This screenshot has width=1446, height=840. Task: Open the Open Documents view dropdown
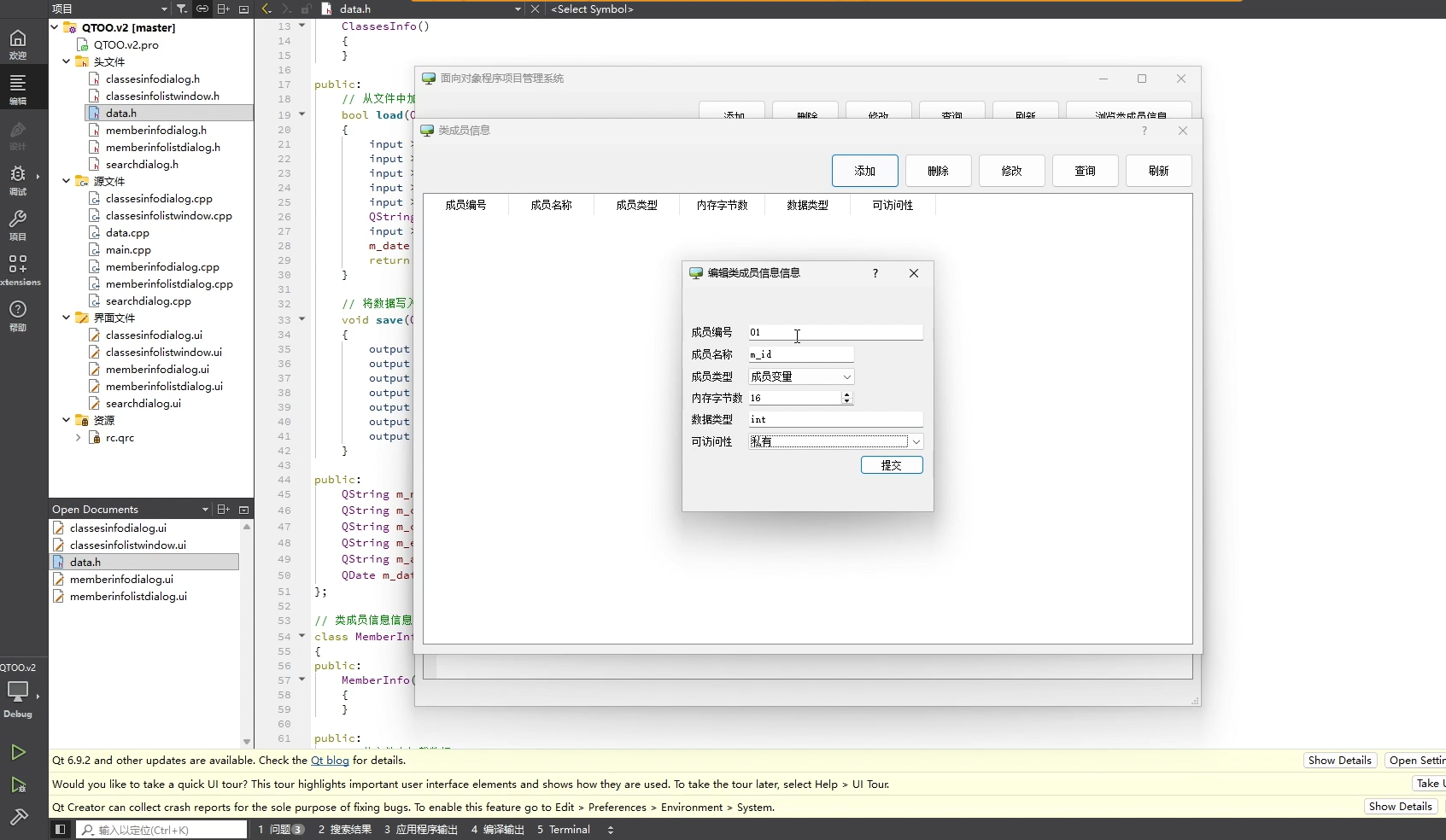pyautogui.click(x=205, y=509)
